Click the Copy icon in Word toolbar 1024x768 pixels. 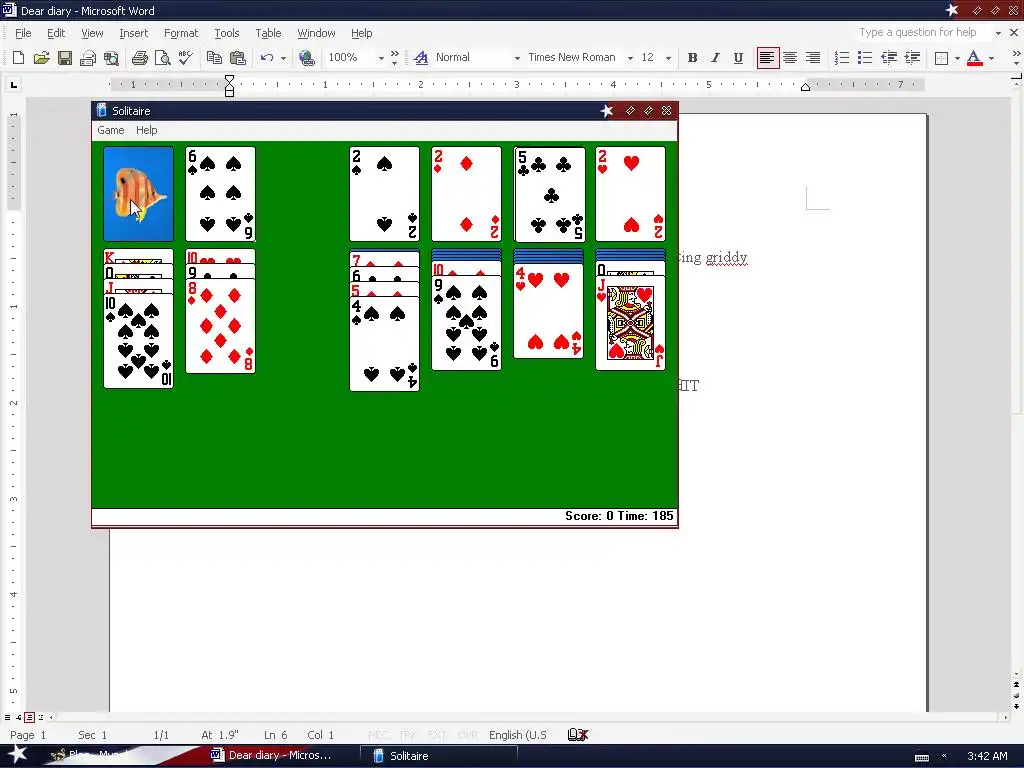pos(214,58)
